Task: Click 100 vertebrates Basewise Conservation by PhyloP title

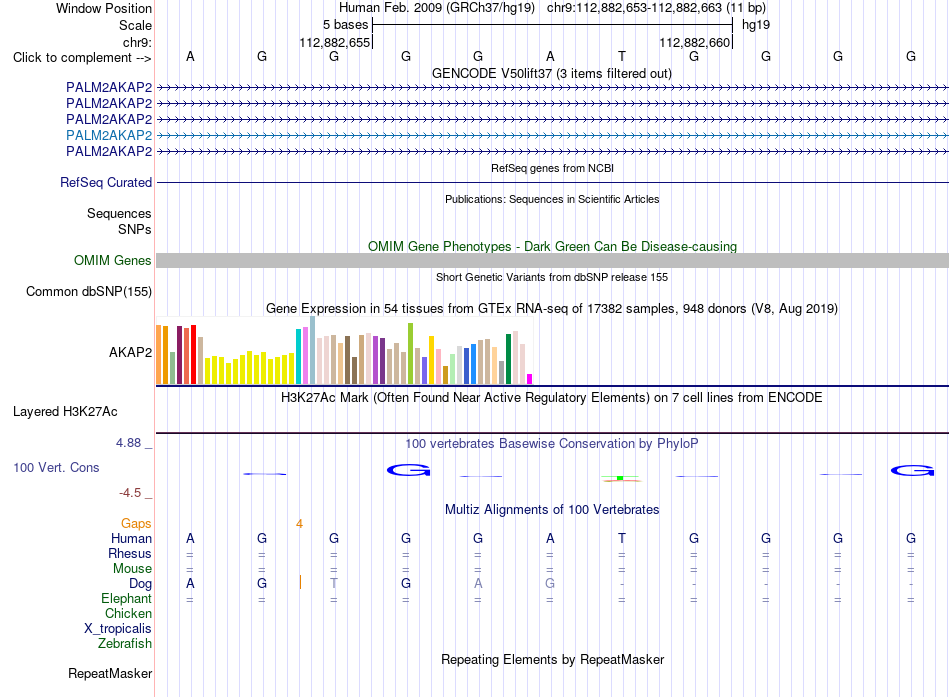Action: (552, 444)
